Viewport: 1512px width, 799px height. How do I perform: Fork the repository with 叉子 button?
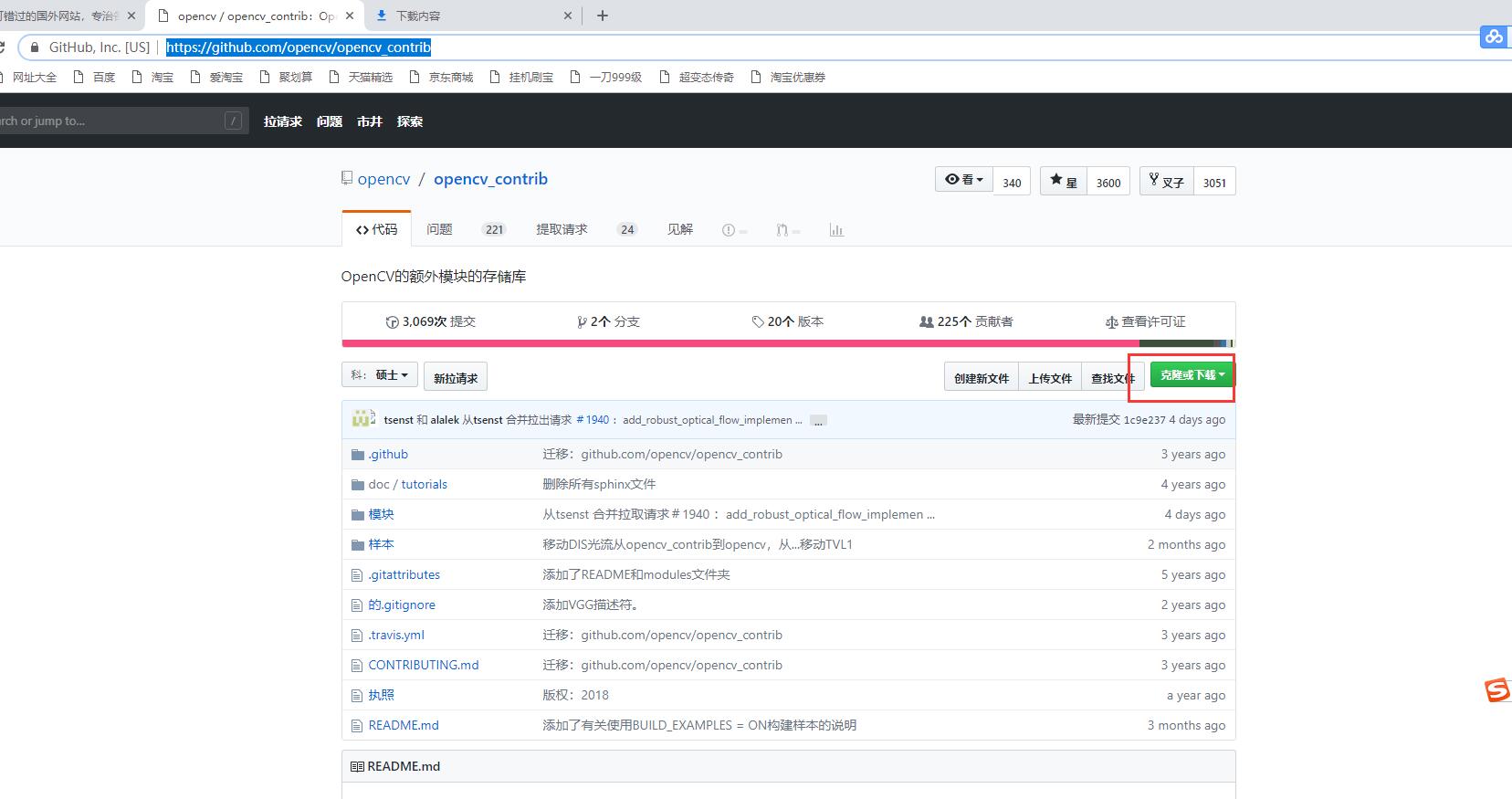point(1167,181)
